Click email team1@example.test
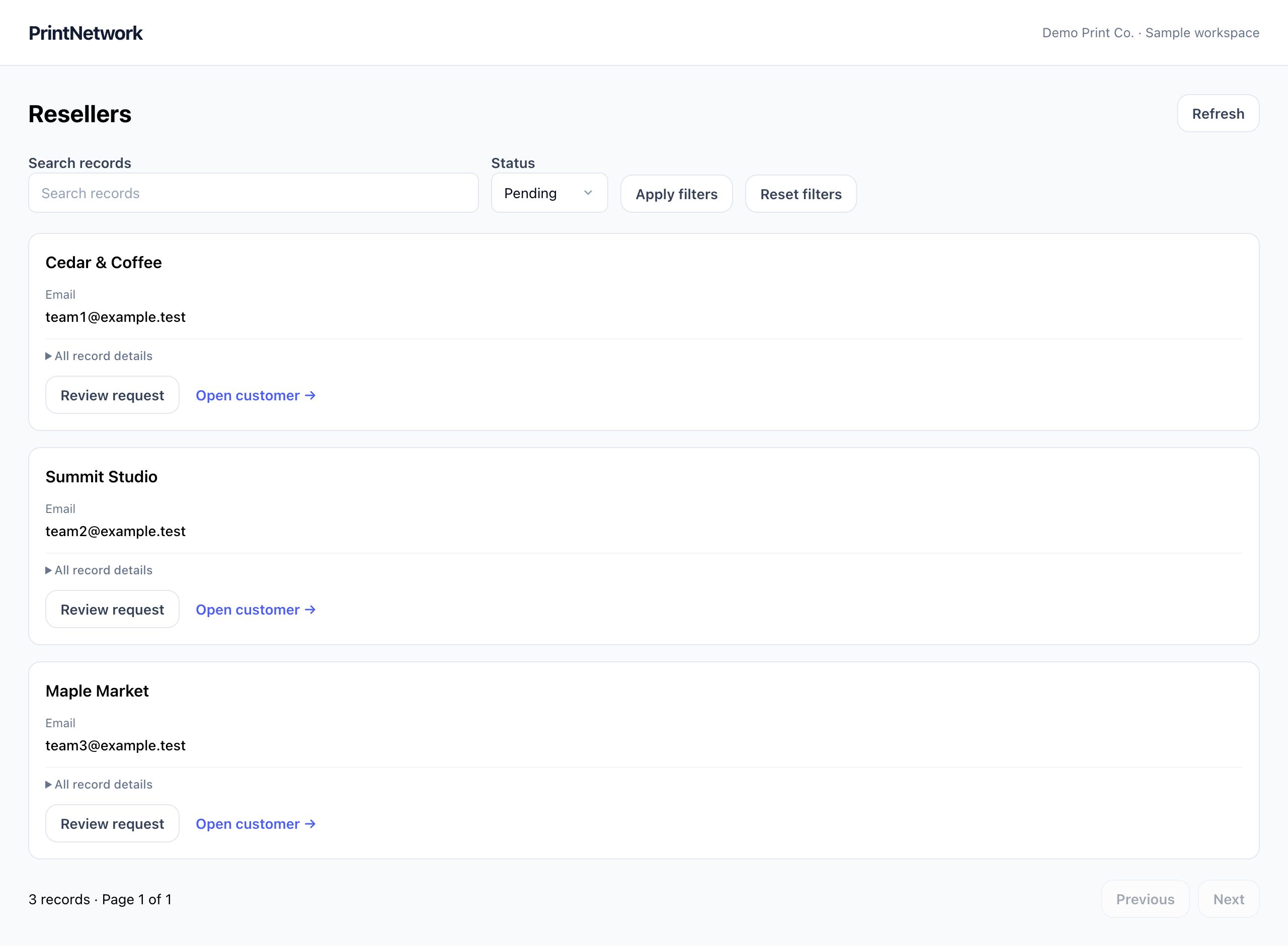1288x946 pixels. (x=116, y=317)
